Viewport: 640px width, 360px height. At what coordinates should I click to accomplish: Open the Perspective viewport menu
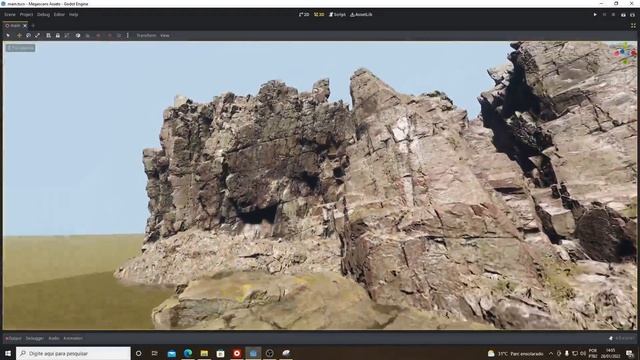coord(20,48)
